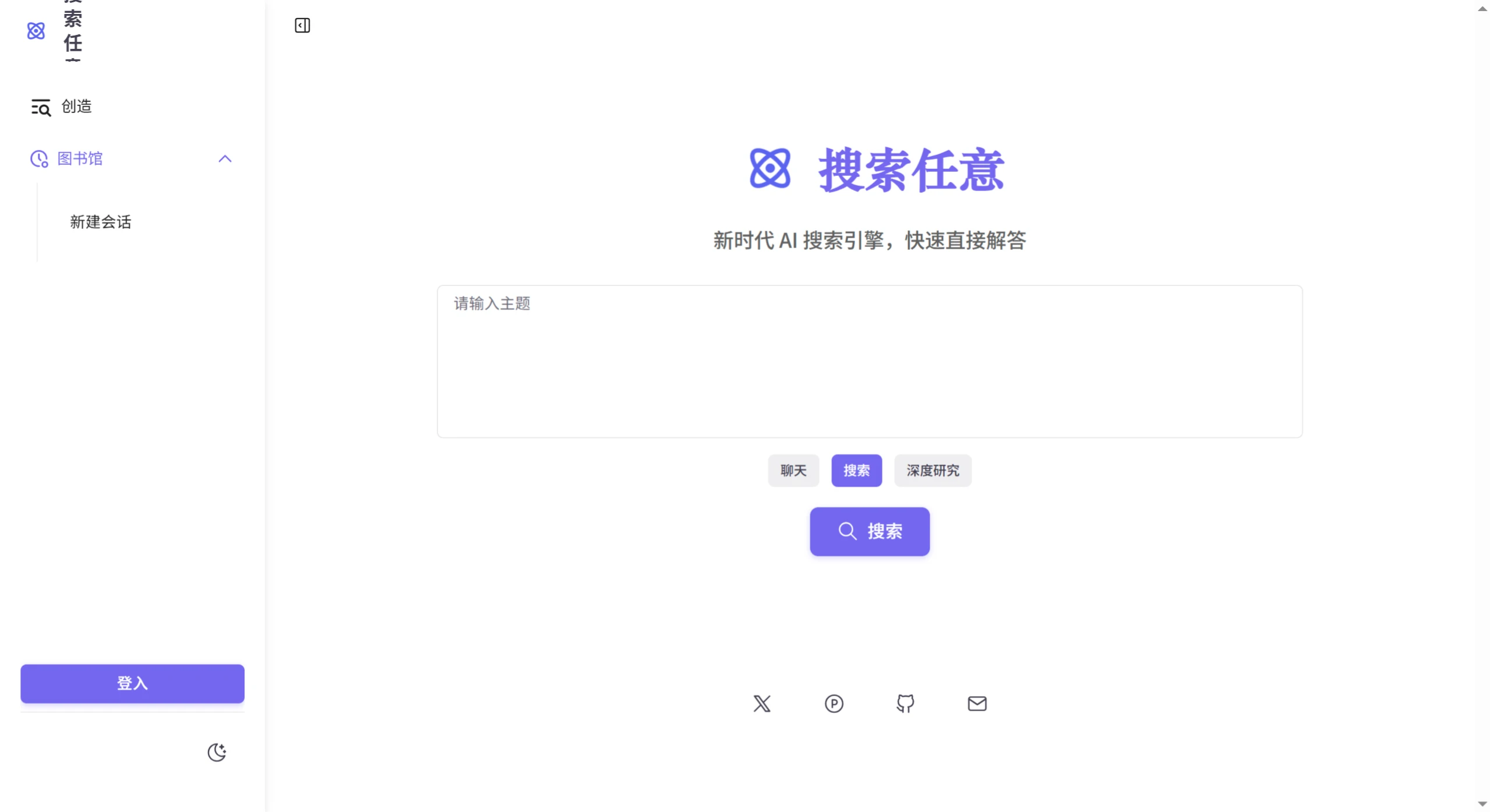Click the app logo atom icon

click(x=36, y=30)
